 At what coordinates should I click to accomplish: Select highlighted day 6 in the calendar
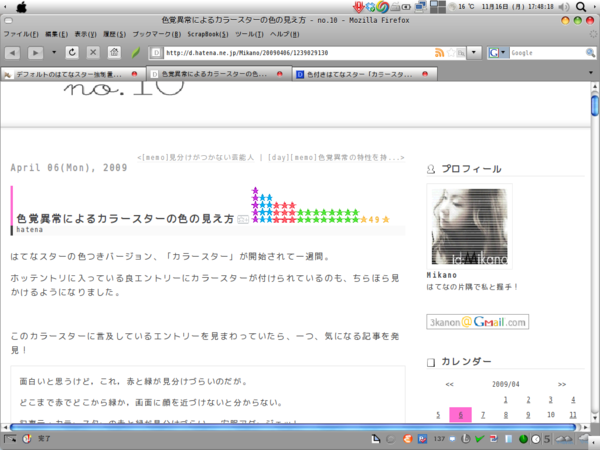pyautogui.click(x=460, y=415)
